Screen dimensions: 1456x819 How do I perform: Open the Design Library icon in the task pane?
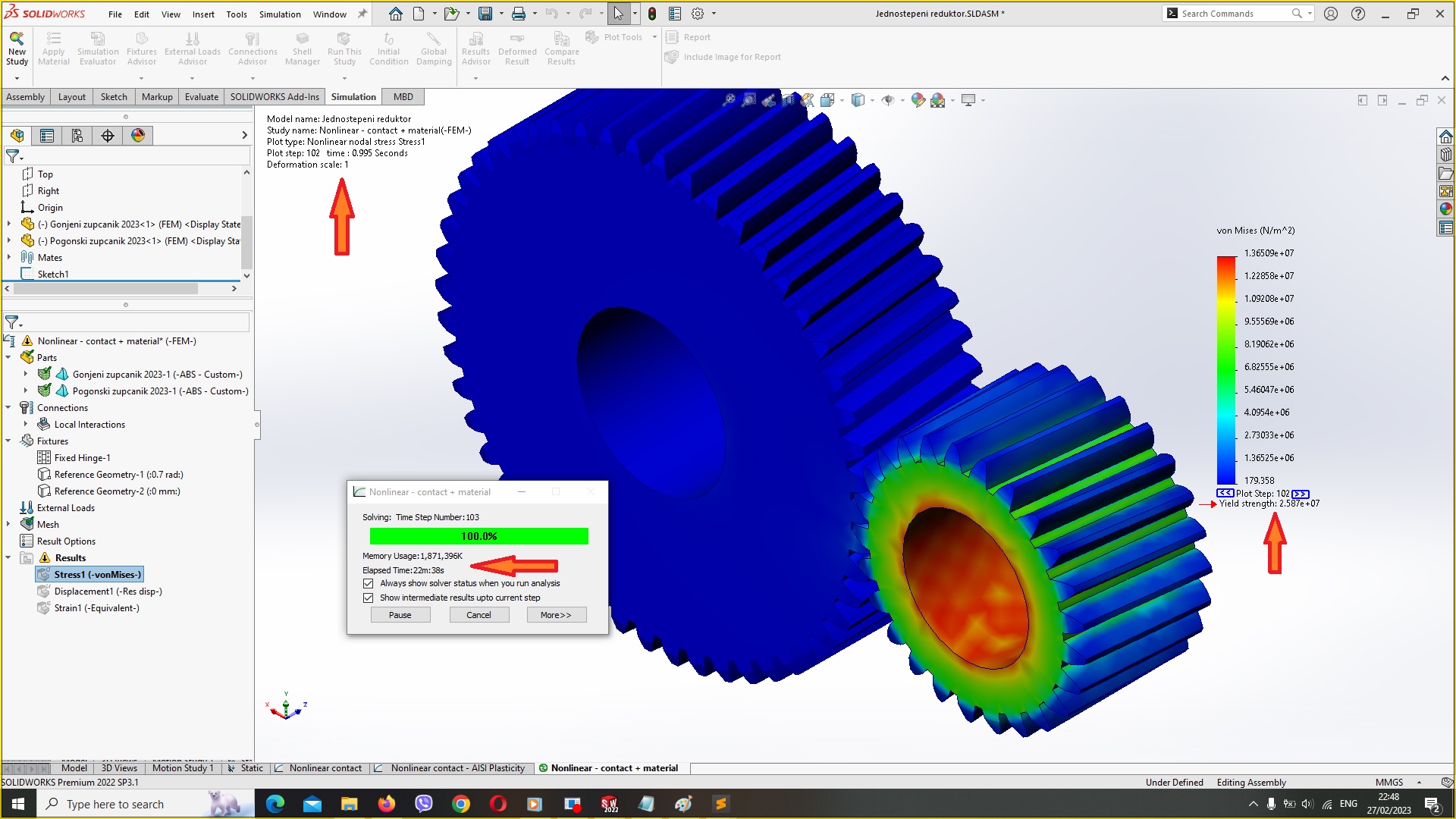[x=1446, y=155]
